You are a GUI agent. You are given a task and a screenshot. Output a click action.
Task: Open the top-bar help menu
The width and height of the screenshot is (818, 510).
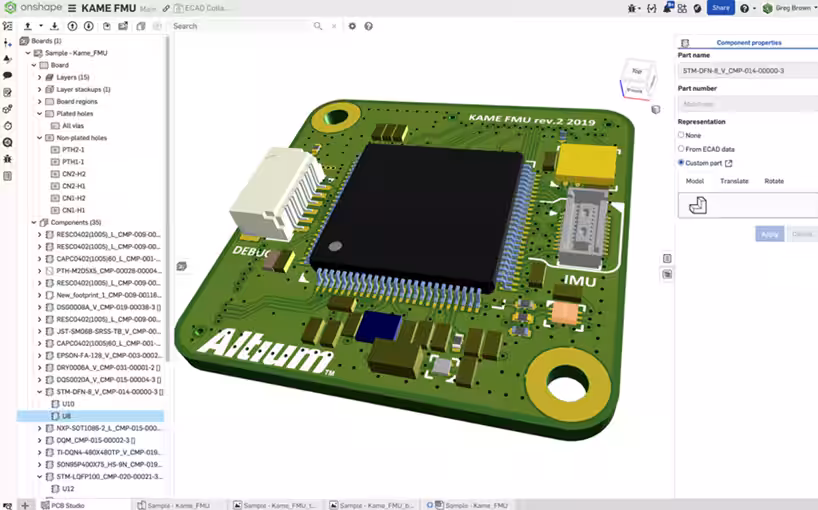coord(747,8)
